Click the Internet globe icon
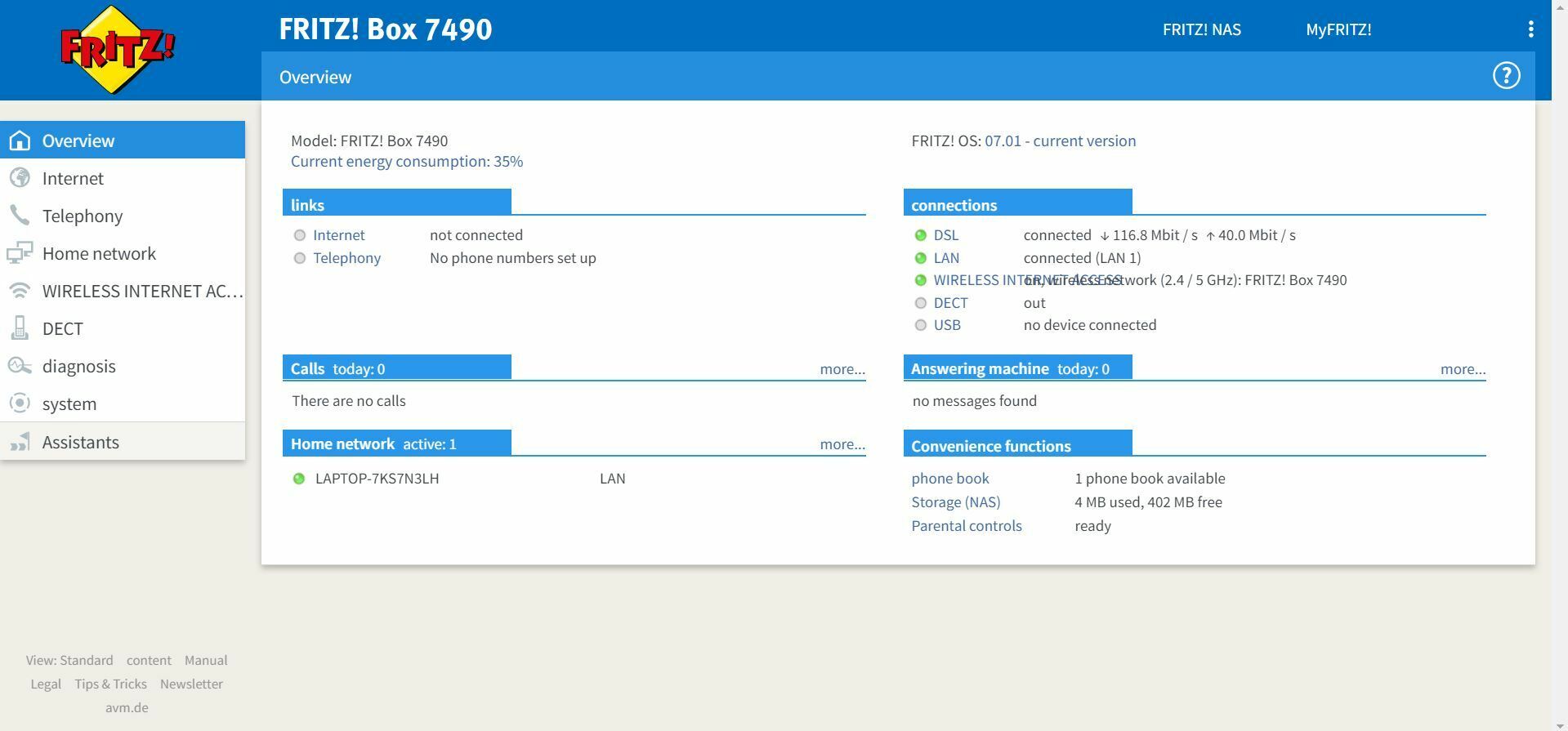 click(x=20, y=178)
